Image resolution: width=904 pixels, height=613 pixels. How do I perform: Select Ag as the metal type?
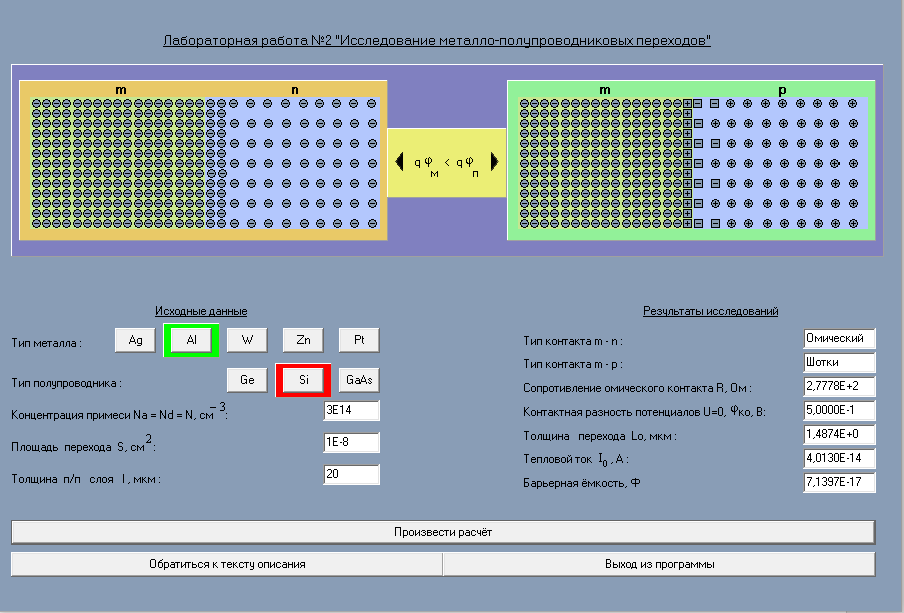point(135,340)
